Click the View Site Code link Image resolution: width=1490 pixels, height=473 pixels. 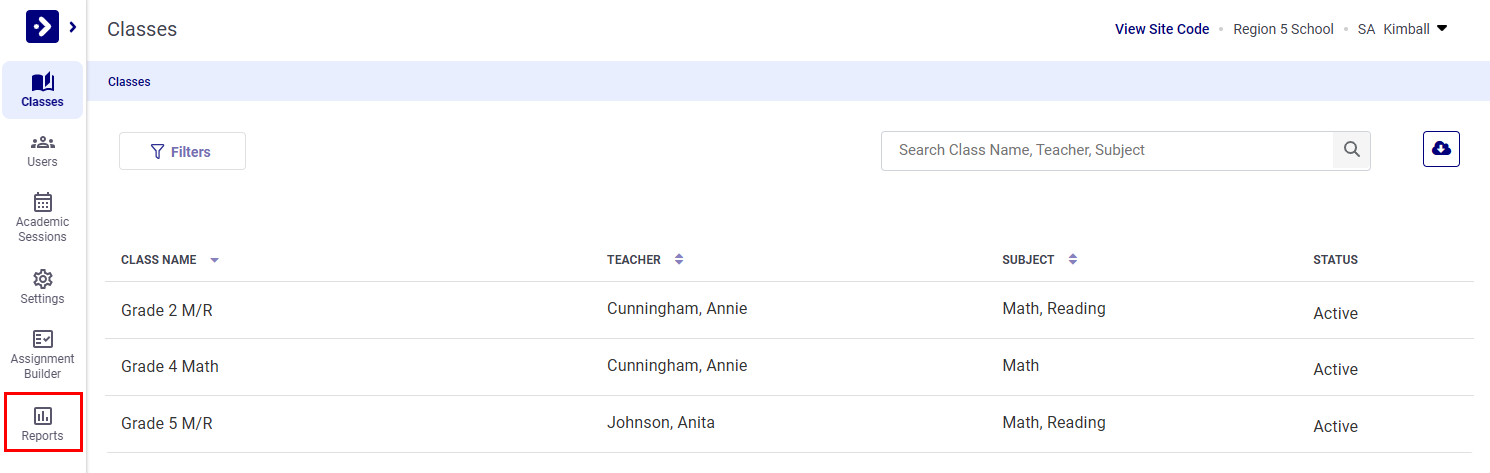[x=1162, y=29]
